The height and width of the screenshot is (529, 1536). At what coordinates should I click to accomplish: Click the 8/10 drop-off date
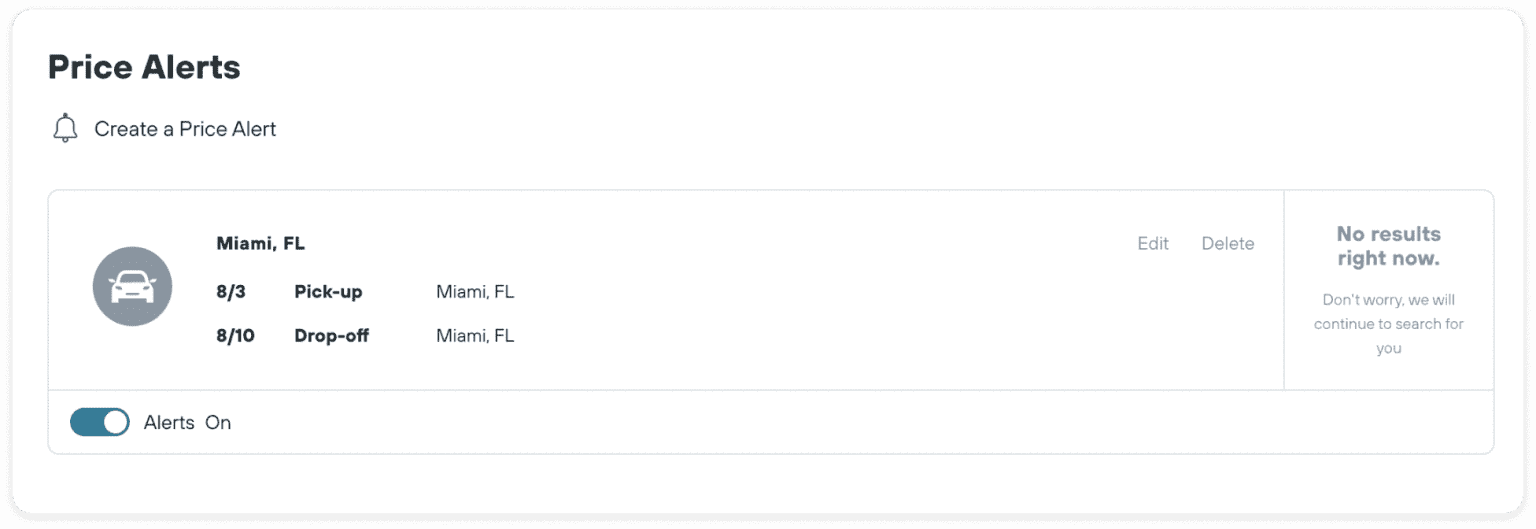tap(235, 336)
